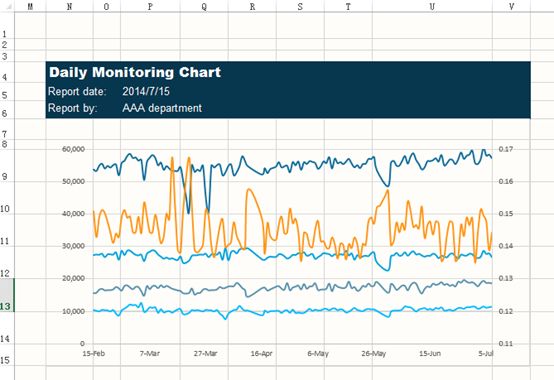The width and height of the screenshot is (554, 380).
Task: Click the 15-Feb date axis label
Action: pos(94,353)
